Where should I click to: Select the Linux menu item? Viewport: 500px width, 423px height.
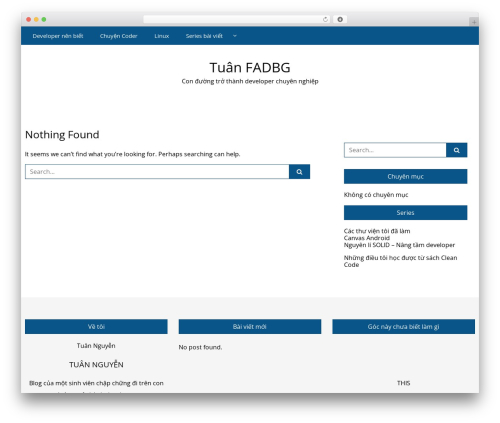coord(162,36)
